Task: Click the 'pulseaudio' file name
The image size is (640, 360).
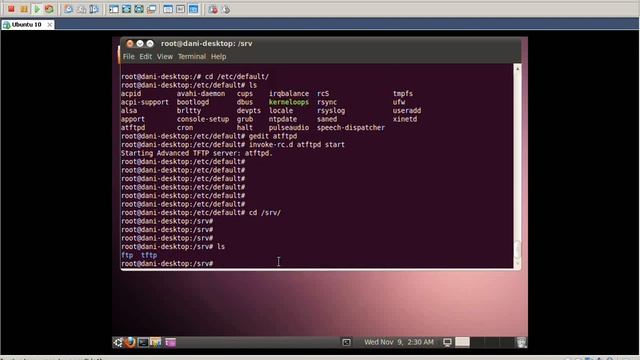Action: (289, 128)
